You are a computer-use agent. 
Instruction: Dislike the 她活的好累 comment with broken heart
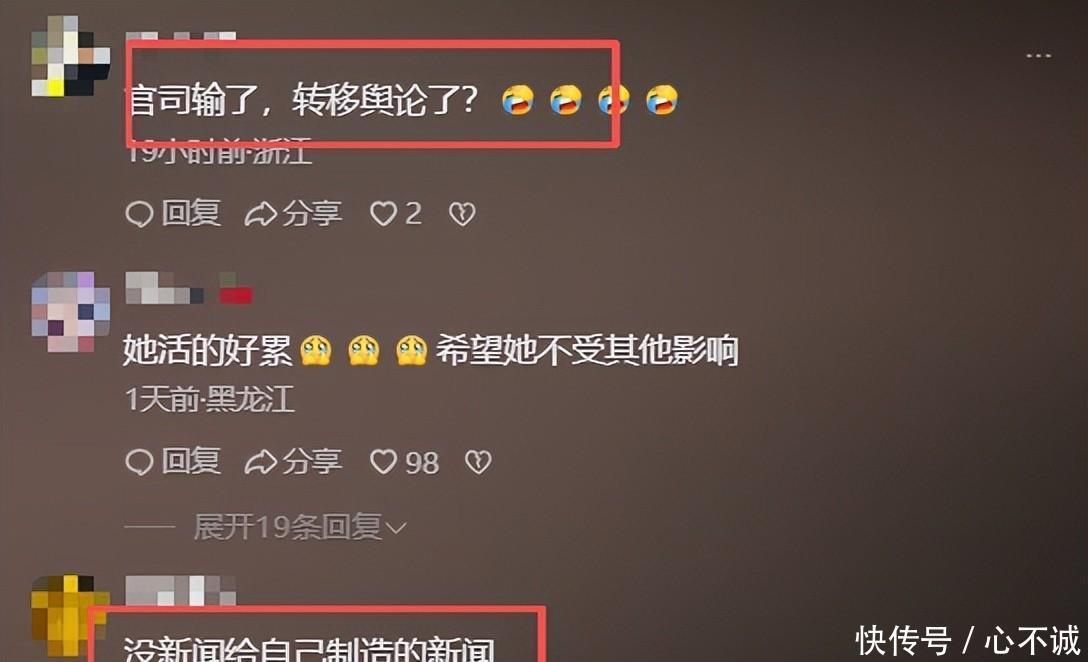point(478,462)
